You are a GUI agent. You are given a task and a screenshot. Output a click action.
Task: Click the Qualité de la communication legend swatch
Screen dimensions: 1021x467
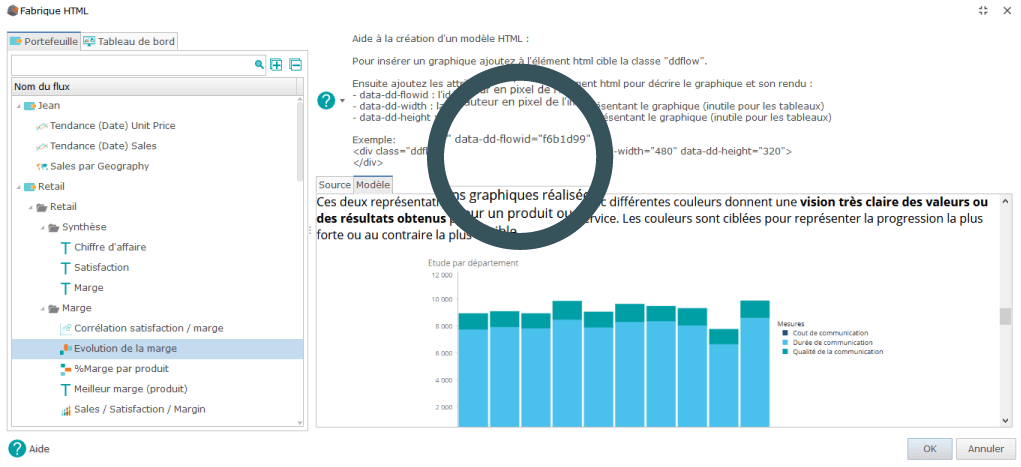(x=787, y=351)
